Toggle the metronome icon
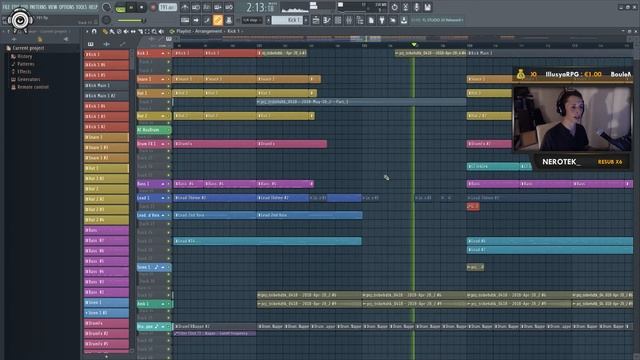Screen dimensions: 640x360 point(185,7)
